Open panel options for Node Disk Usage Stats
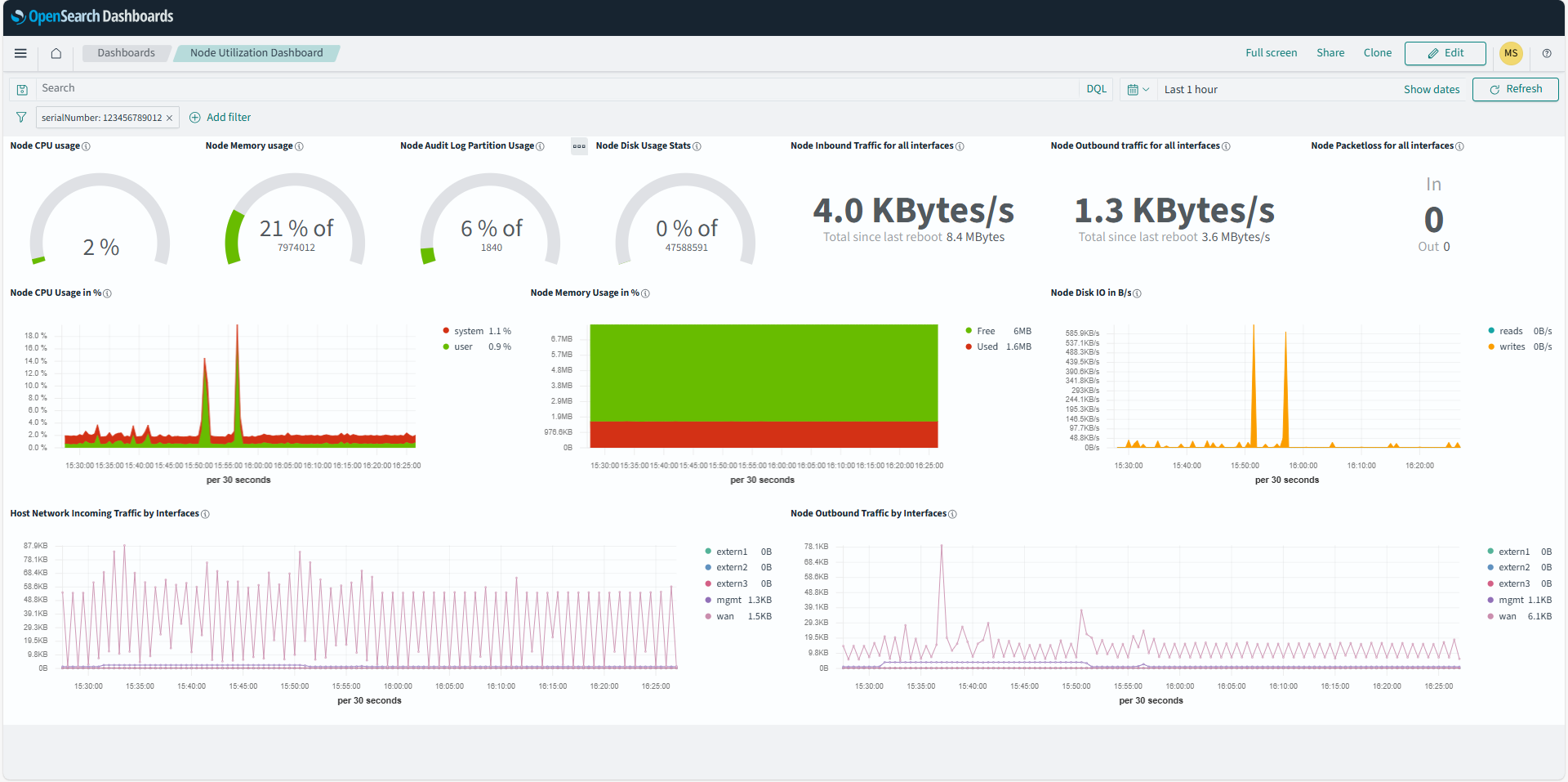Screen dimensions: 1568x782 click(579, 146)
